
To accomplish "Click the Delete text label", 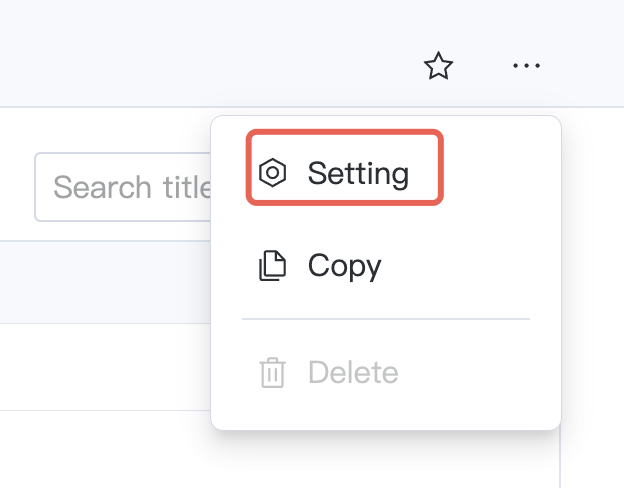I will point(353,373).
